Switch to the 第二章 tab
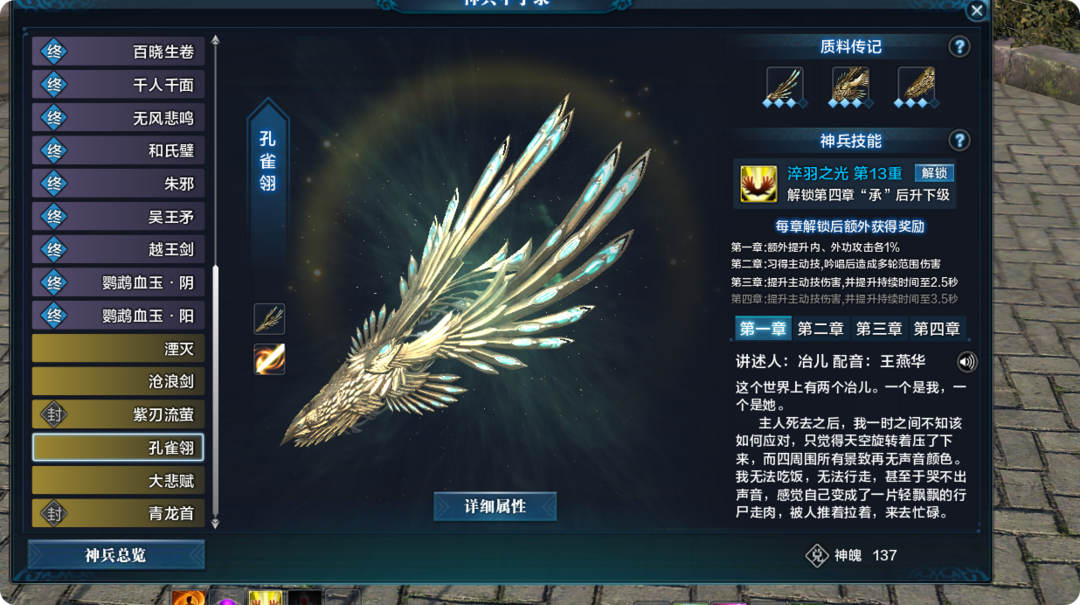Screen dimensions: 1080x605 tap(820, 329)
